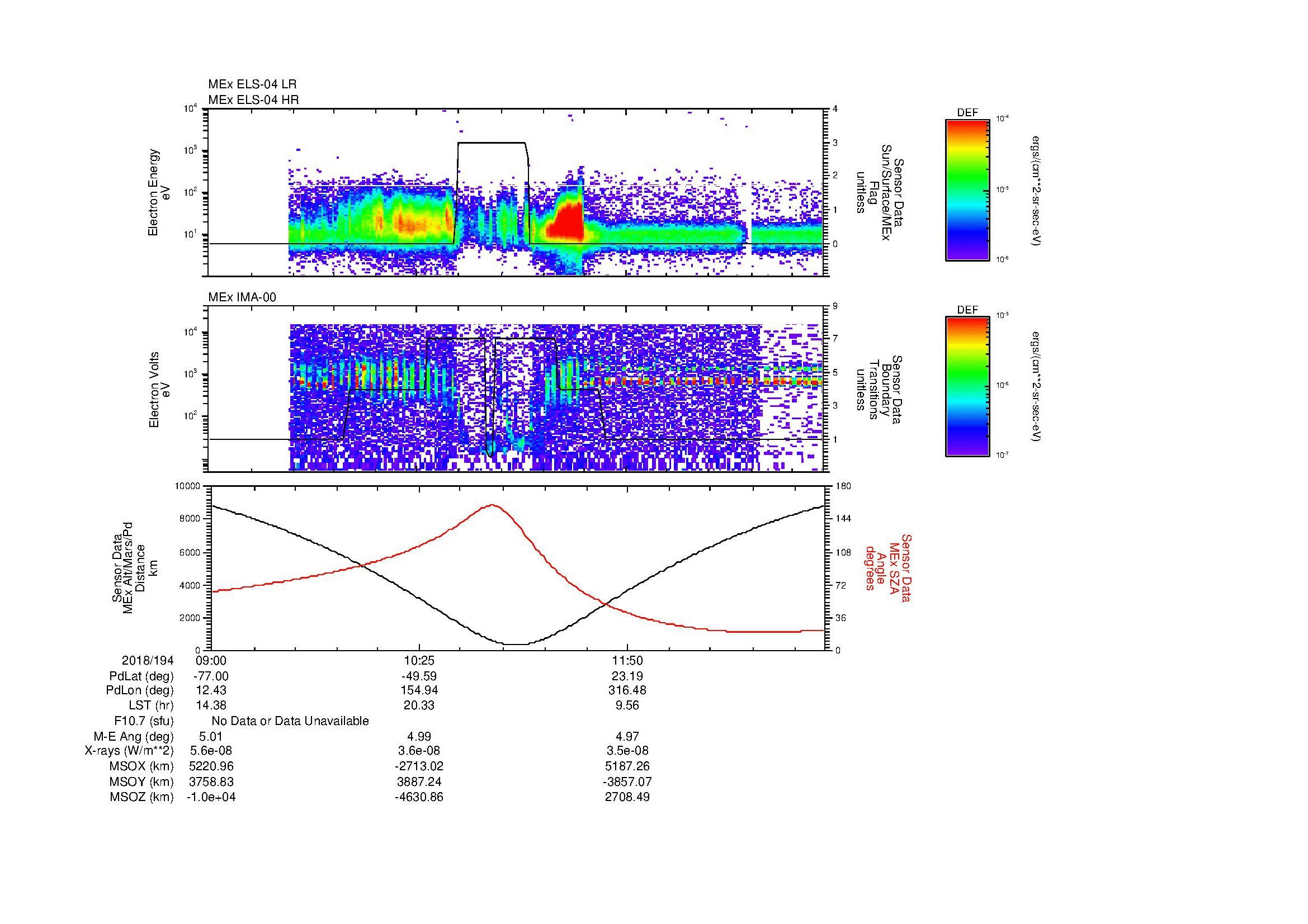
Task: Click the LST value 9.56
Action: pos(627,705)
